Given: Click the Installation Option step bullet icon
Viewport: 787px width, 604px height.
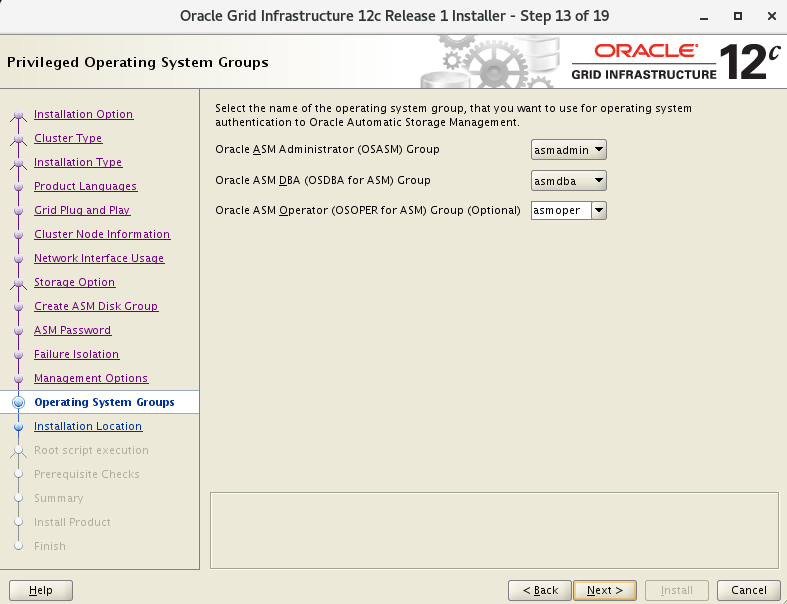Looking at the screenshot, I should pos(19,115).
